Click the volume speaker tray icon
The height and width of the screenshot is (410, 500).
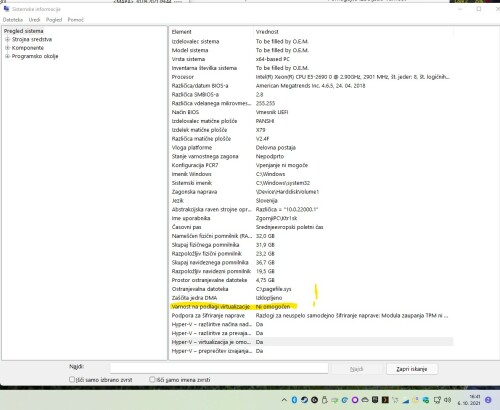tap(447, 400)
